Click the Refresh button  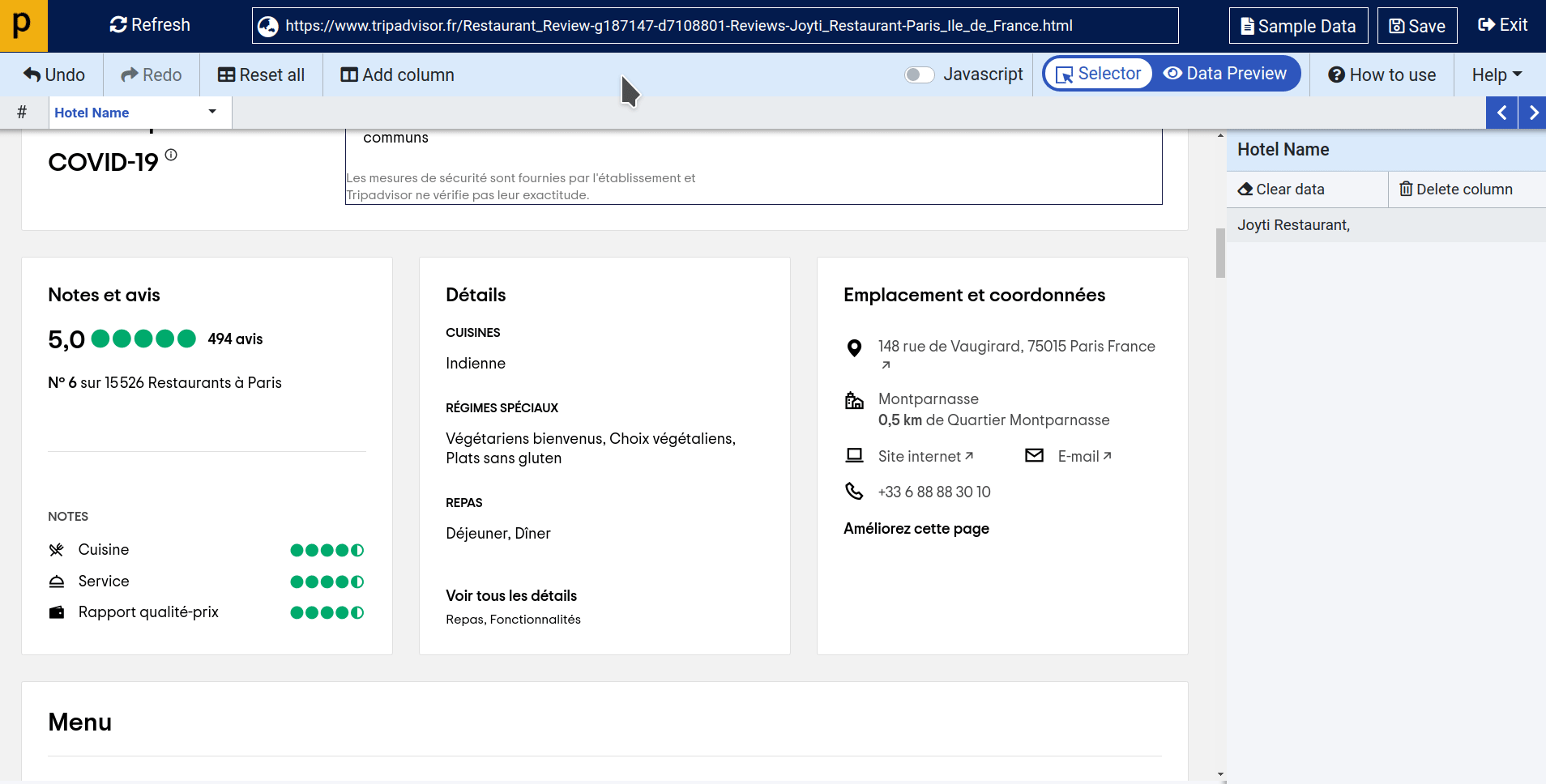coord(150,25)
